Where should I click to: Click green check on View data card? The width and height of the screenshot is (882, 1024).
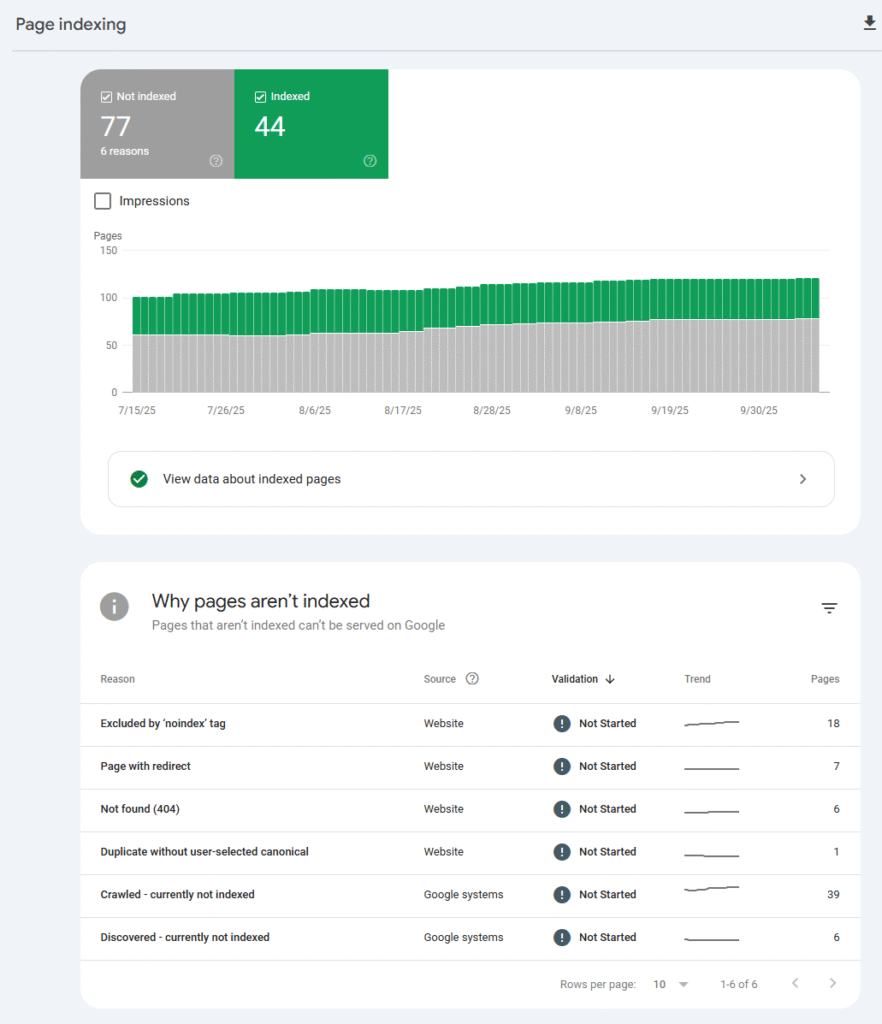[x=139, y=479]
